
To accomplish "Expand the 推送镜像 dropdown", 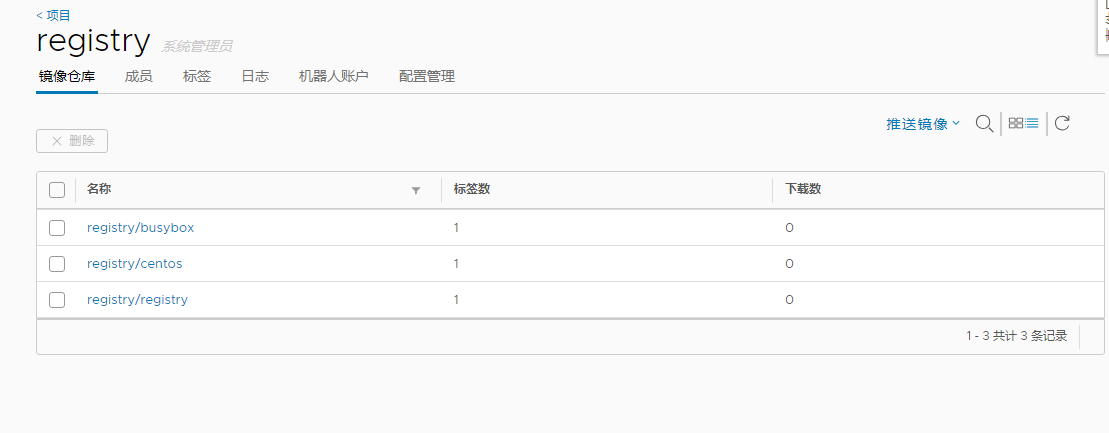I will point(923,124).
